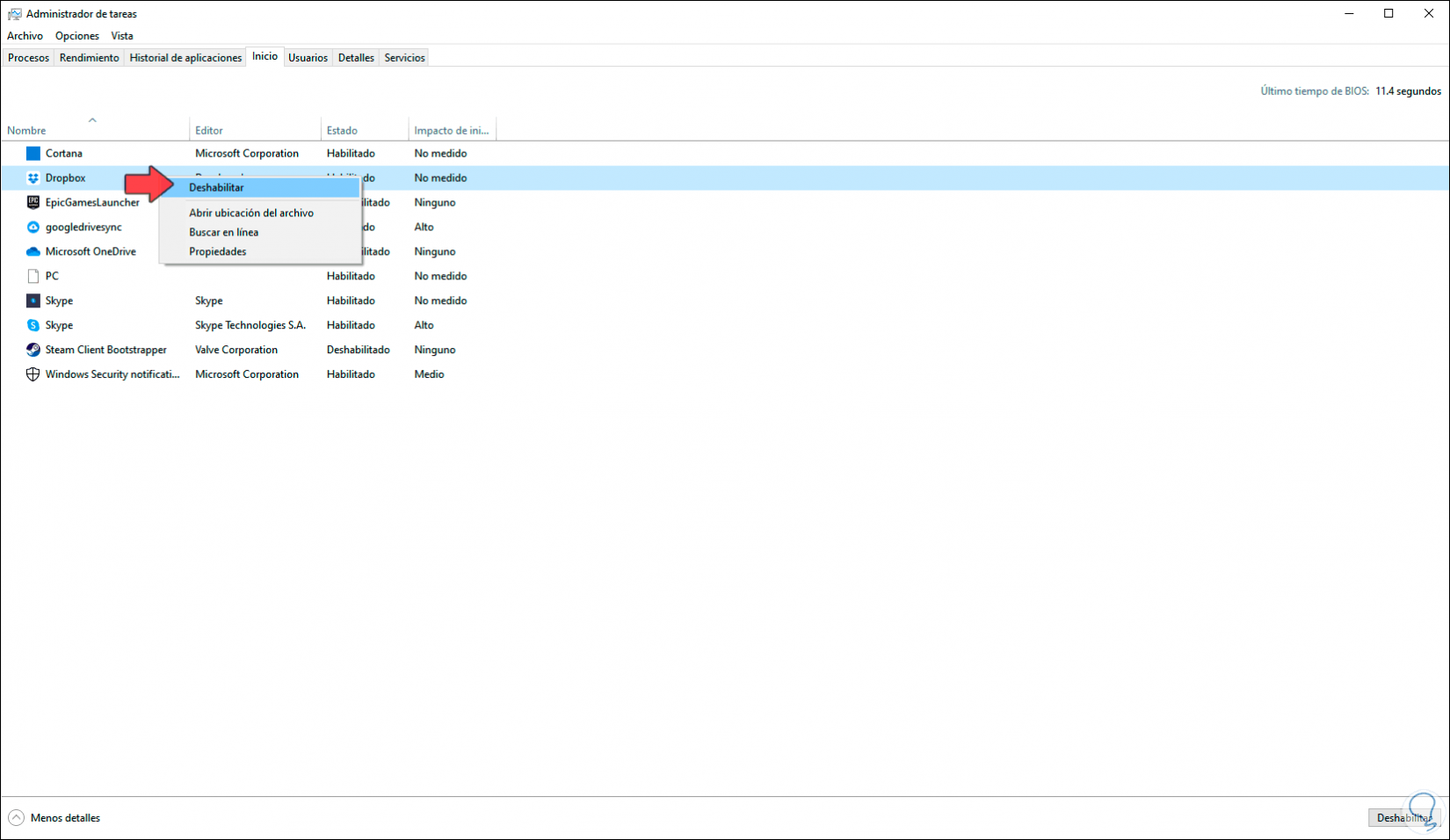Click the PC startup entry icon

[x=33, y=276]
